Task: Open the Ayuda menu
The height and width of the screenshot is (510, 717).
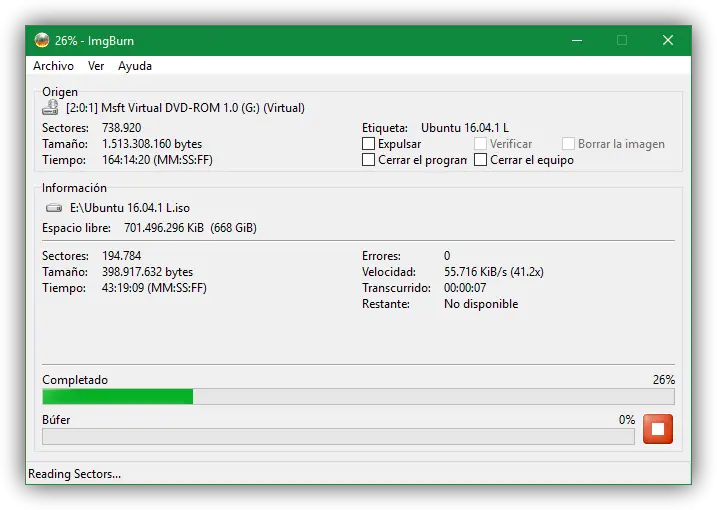Action: click(x=135, y=66)
